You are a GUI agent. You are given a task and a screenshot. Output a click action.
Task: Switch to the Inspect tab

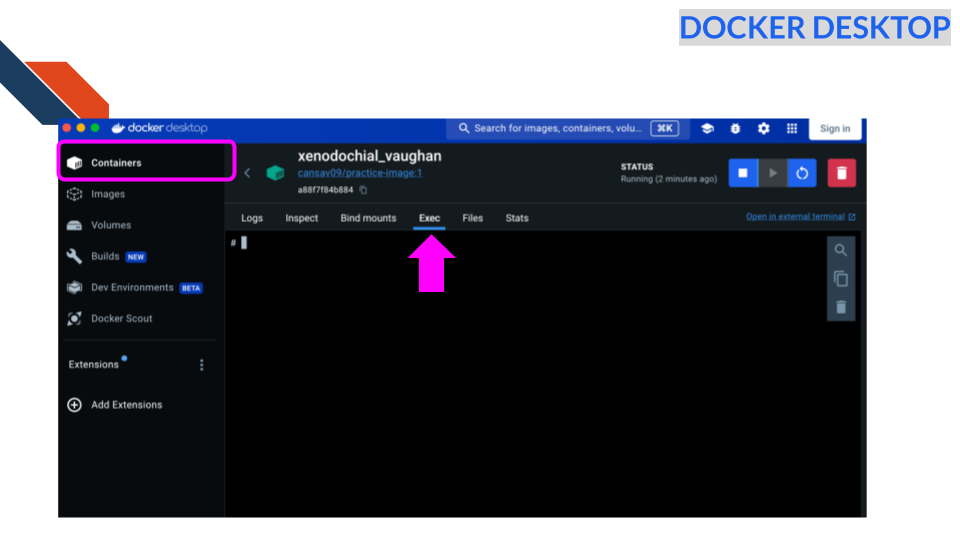pyautogui.click(x=302, y=218)
